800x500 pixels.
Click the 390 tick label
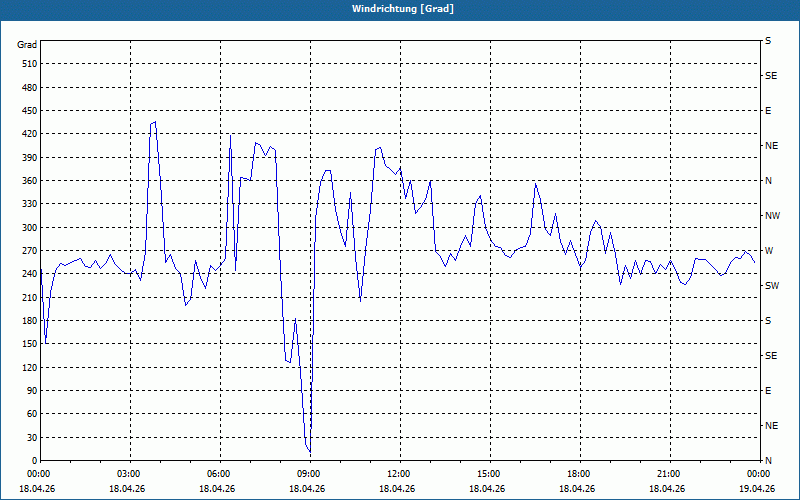coord(30,157)
